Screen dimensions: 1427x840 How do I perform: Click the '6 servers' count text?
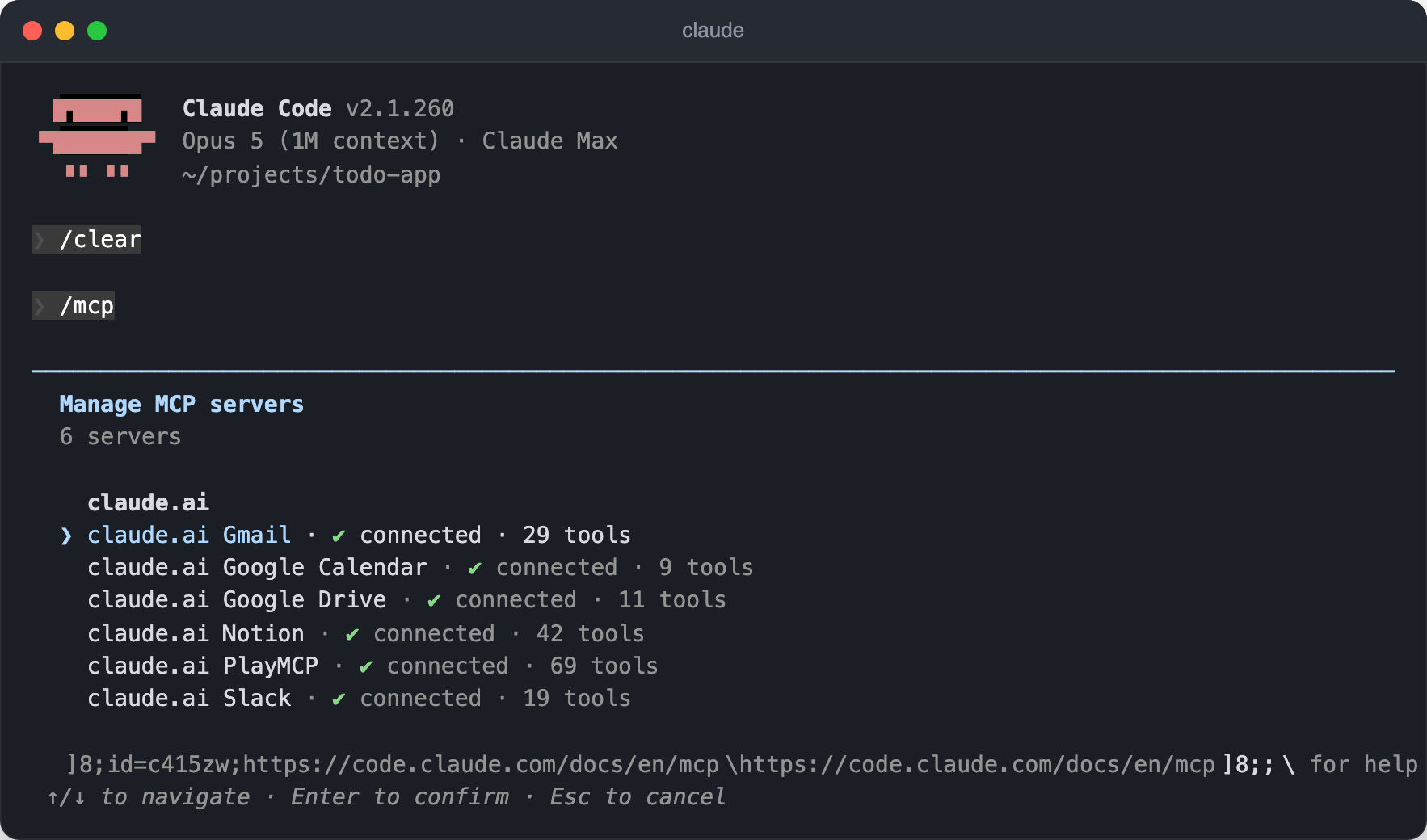120,437
